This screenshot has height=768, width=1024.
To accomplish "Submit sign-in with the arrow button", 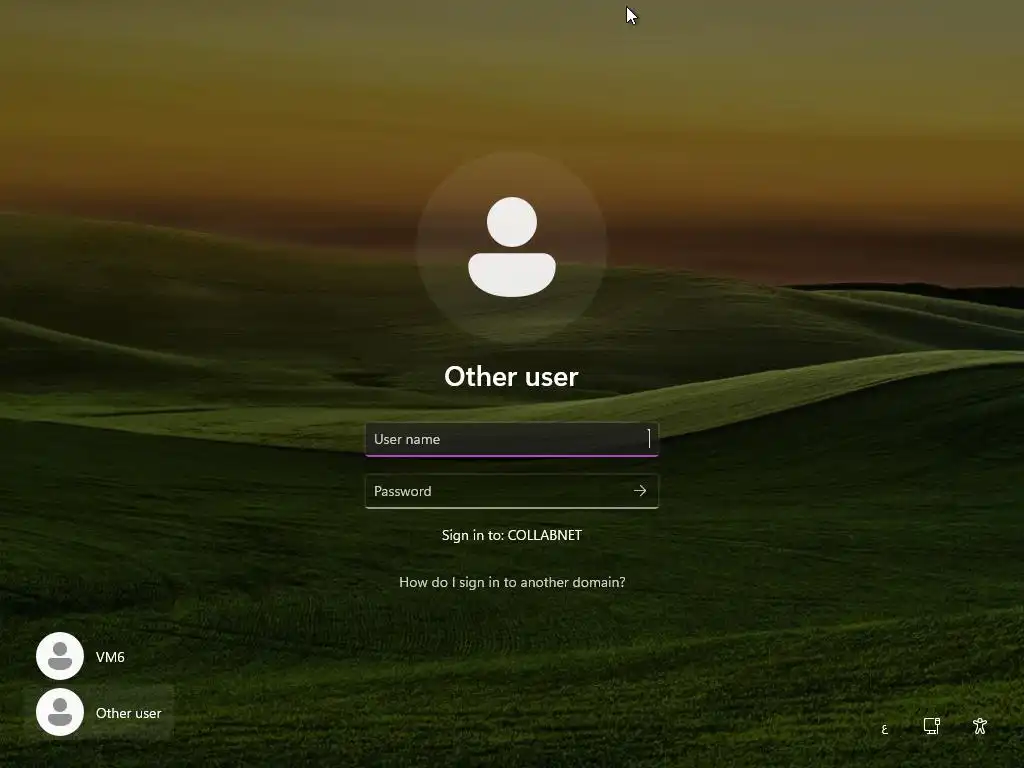I will tap(640, 491).
